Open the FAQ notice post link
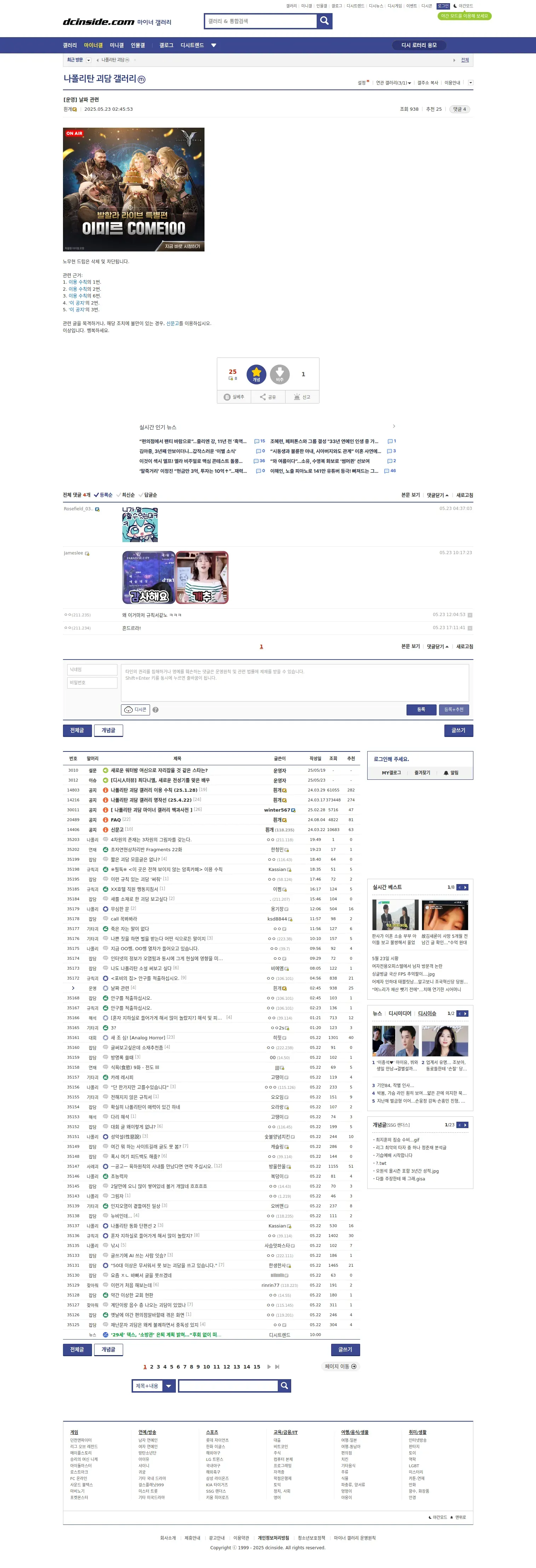This screenshot has height=1568, width=536. (116, 819)
